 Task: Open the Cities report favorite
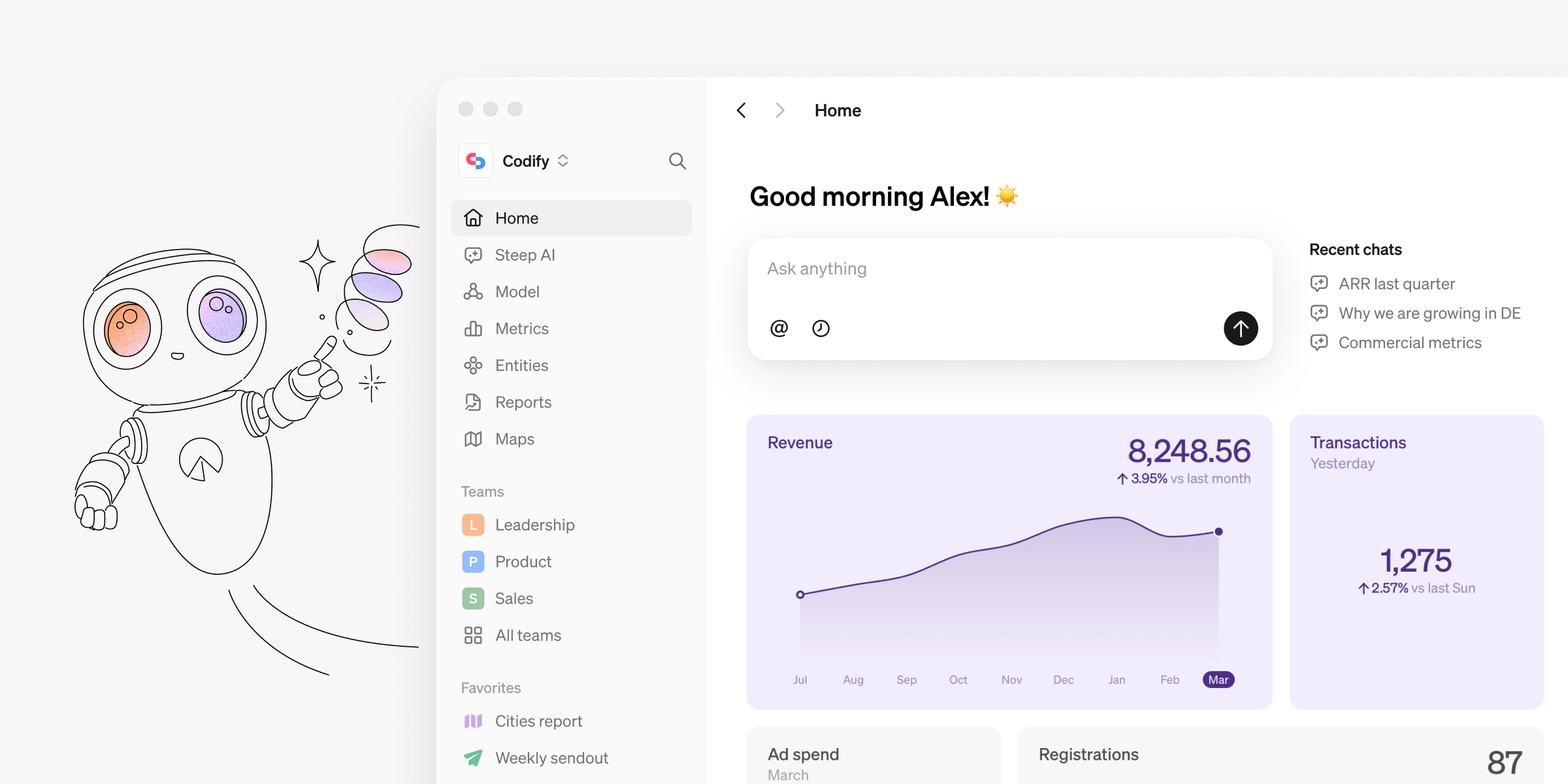point(538,721)
